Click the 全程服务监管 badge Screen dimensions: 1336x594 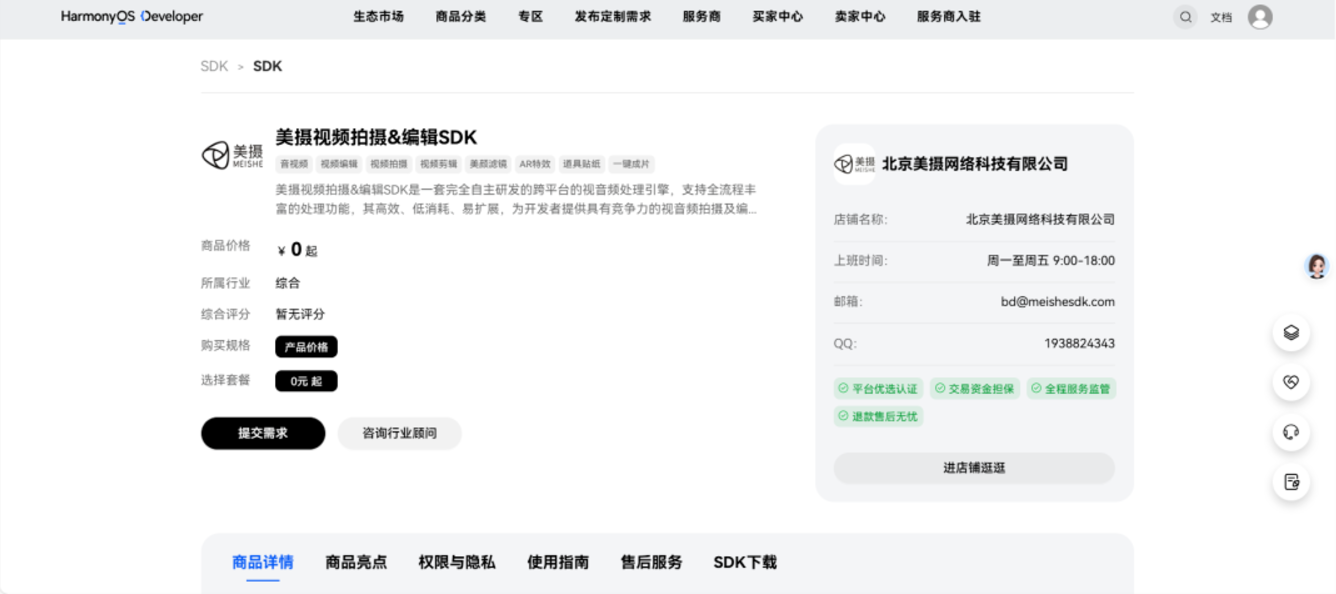pyautogui.click(x=1071, y=389)
